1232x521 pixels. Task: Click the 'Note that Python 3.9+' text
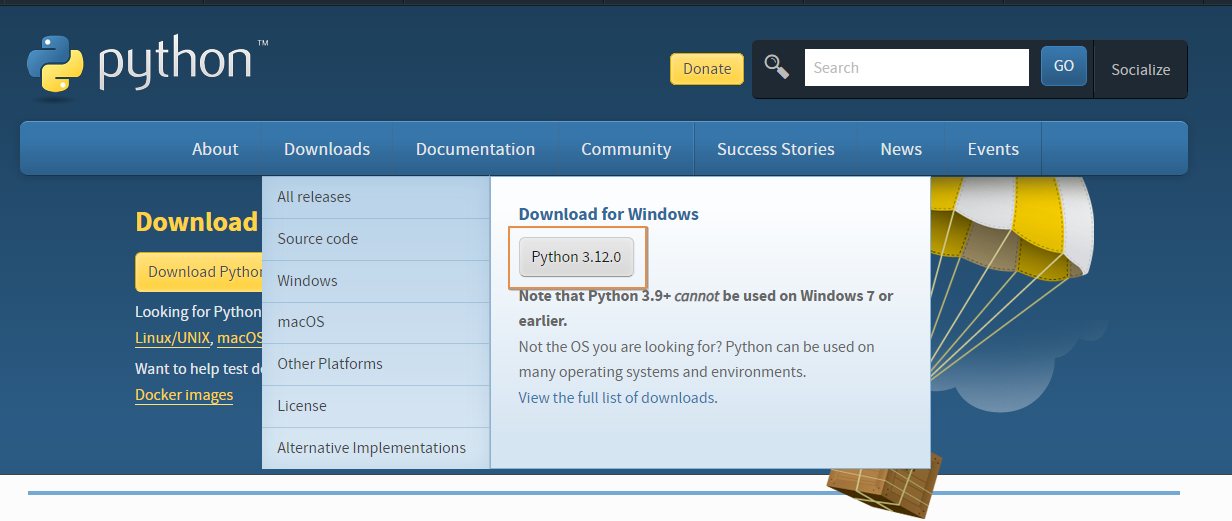click(x=594, y=296)
